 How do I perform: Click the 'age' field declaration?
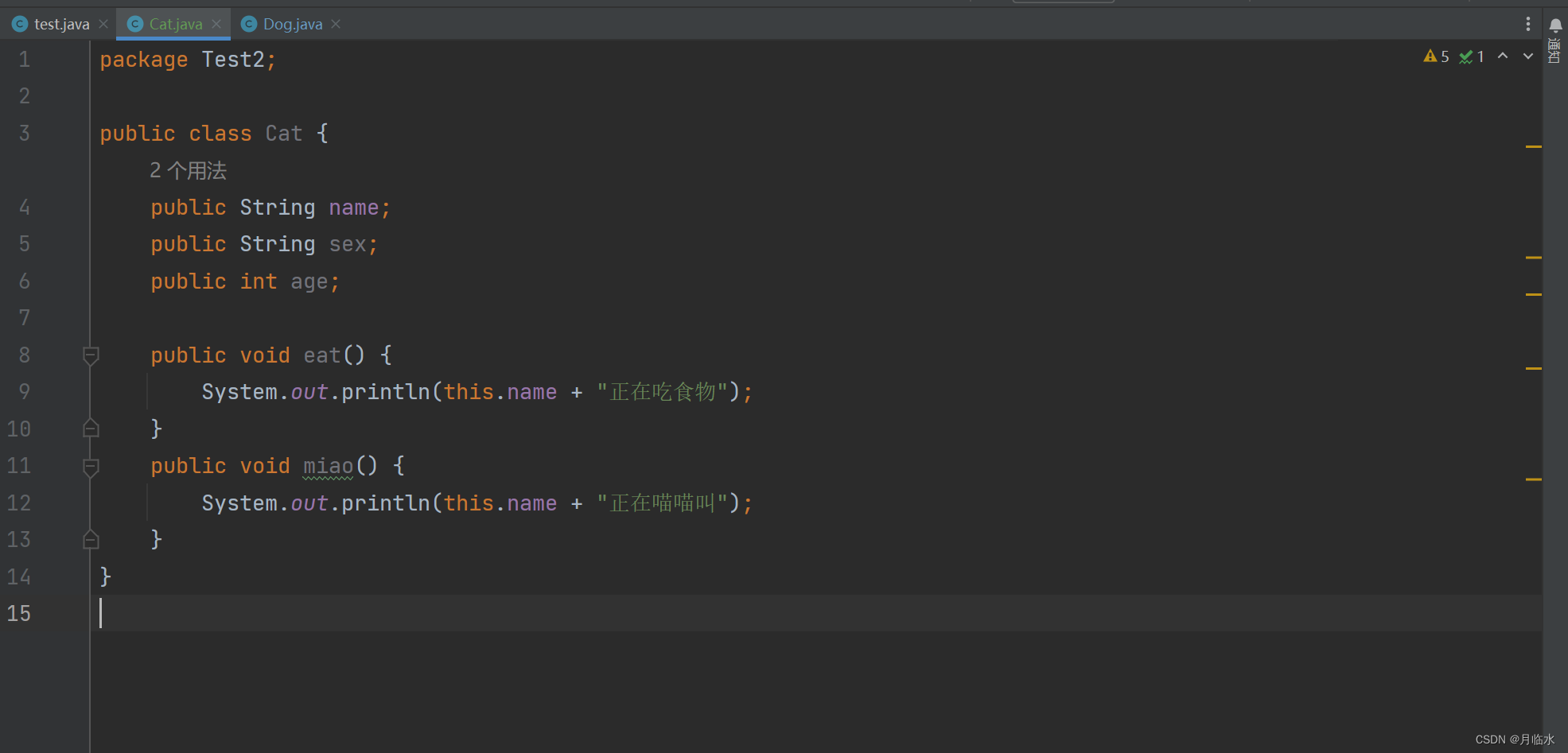(x=309, y=281)
